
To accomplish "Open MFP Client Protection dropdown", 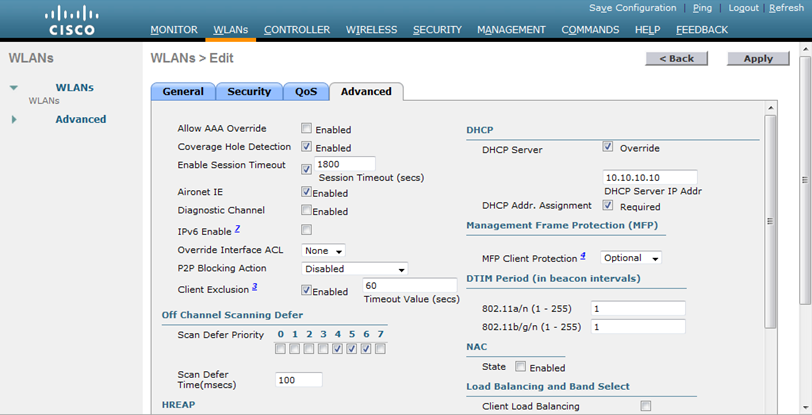I will pyautogui.click(x=631, y=258).
